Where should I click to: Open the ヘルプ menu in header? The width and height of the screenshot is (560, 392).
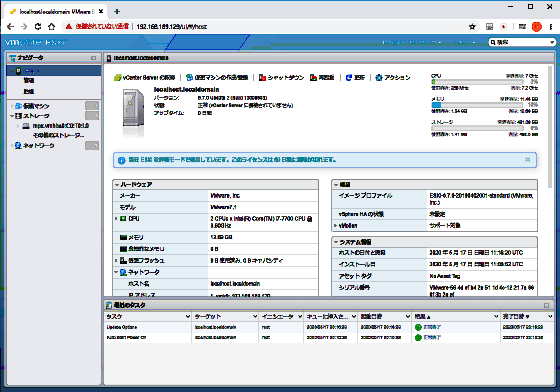465,42
